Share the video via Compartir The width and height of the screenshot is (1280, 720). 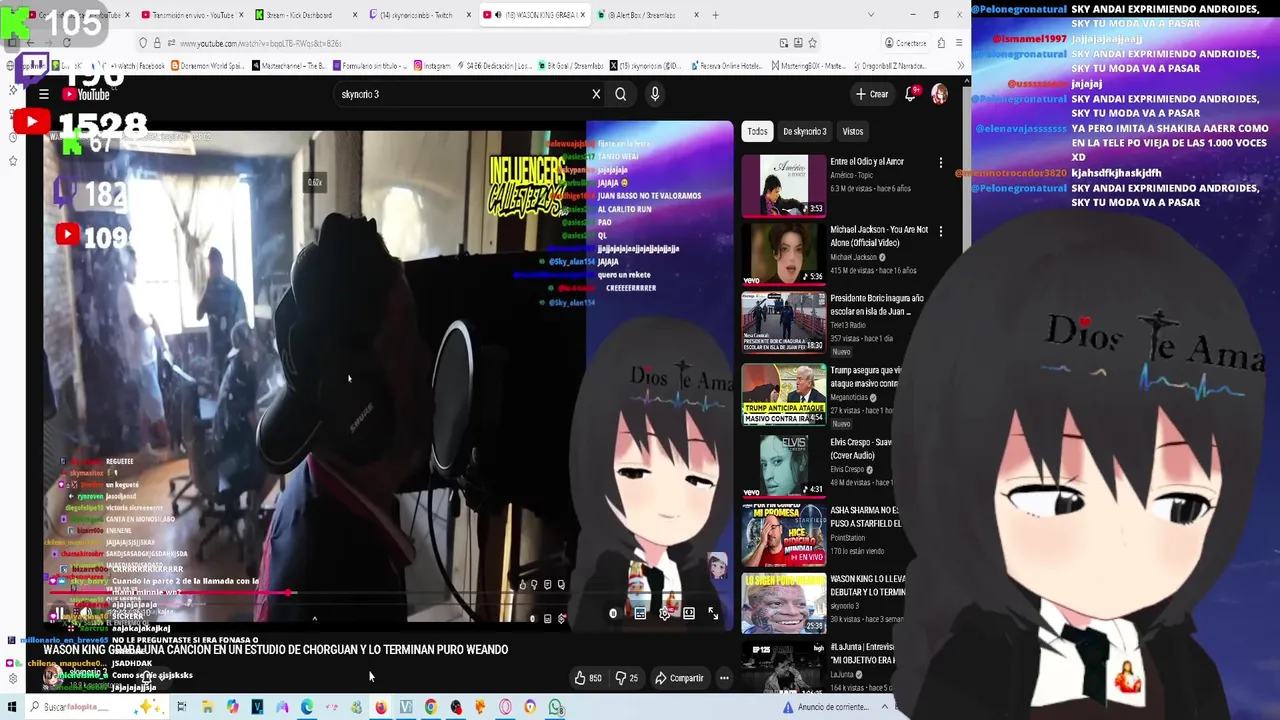(680, 678)
